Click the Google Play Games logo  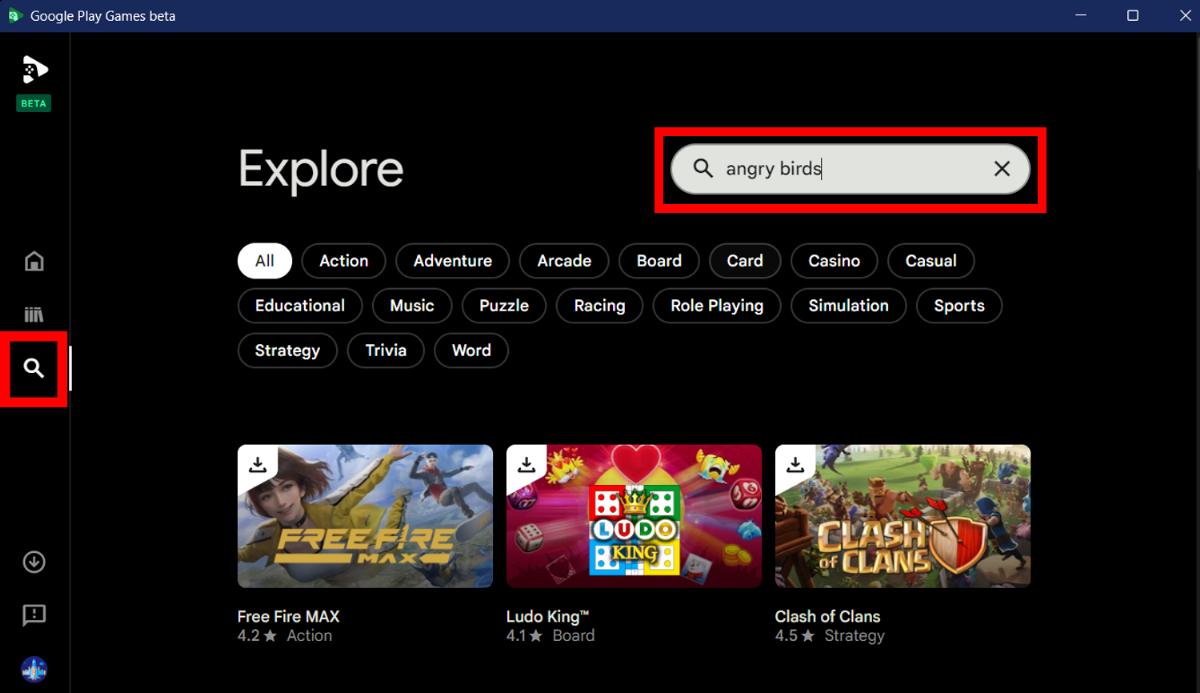[x=34, y=70]
